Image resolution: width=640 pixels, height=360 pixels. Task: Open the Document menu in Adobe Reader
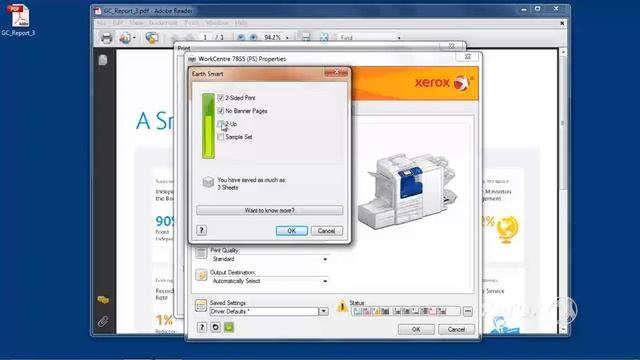click(163, 23)
